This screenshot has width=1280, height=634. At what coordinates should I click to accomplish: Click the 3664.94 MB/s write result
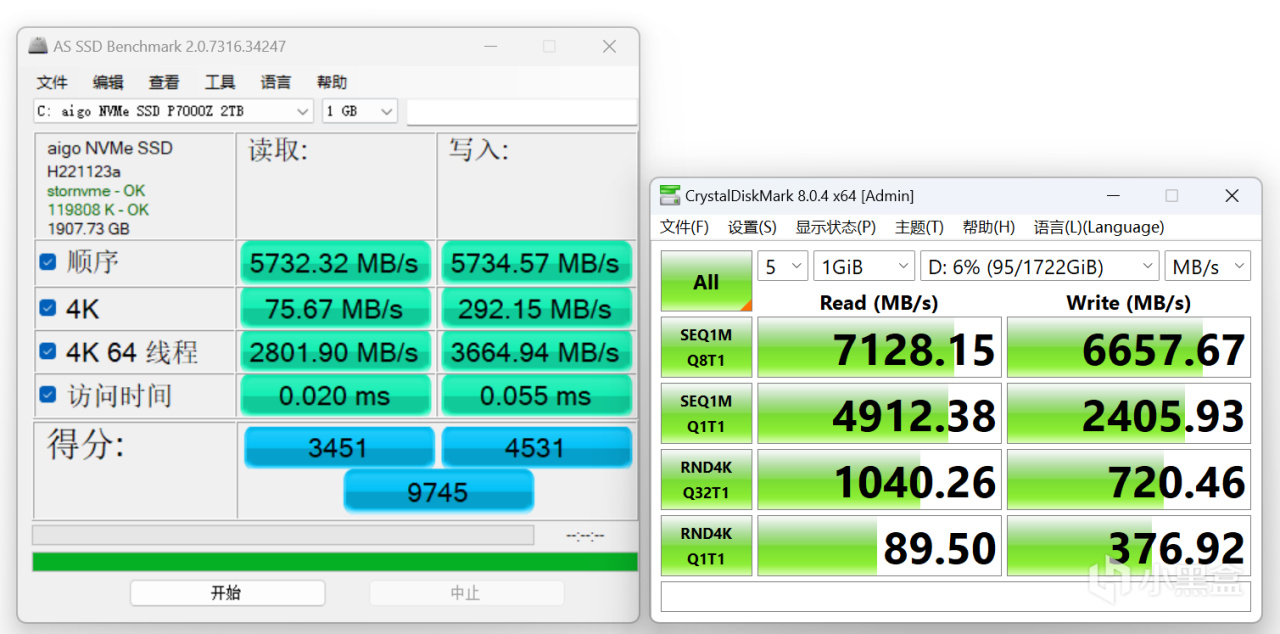(x=536, y=352)
